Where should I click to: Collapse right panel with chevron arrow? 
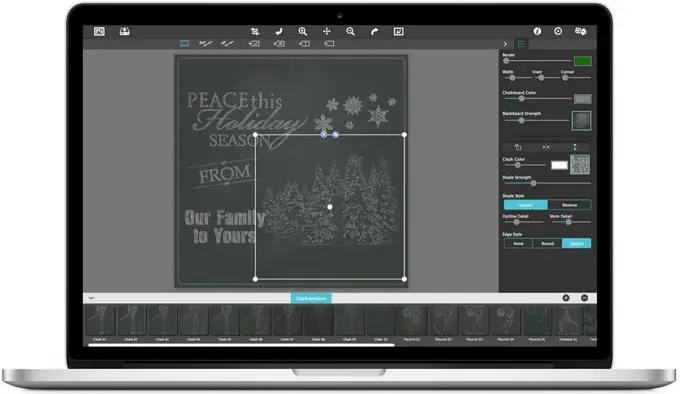pyautogui.click(x=505, y=44)
